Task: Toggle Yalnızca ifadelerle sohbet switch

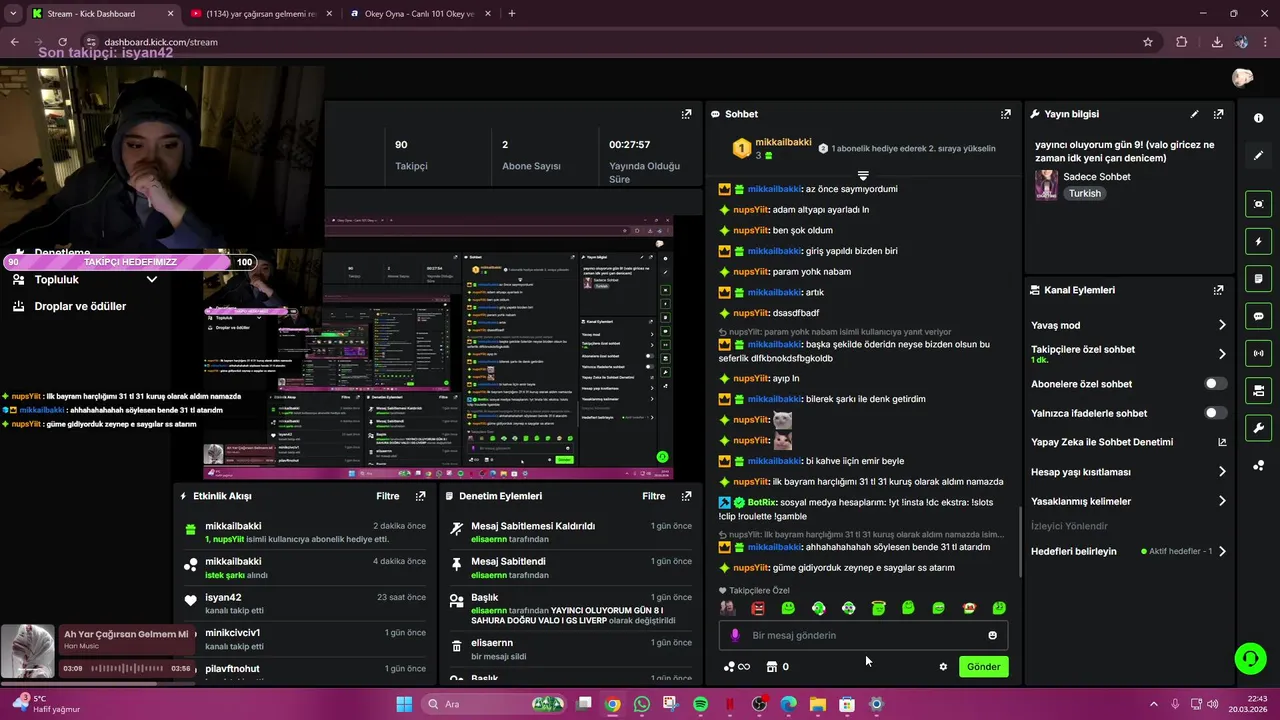Action: pyautogui.click(x=1215, y=413)
